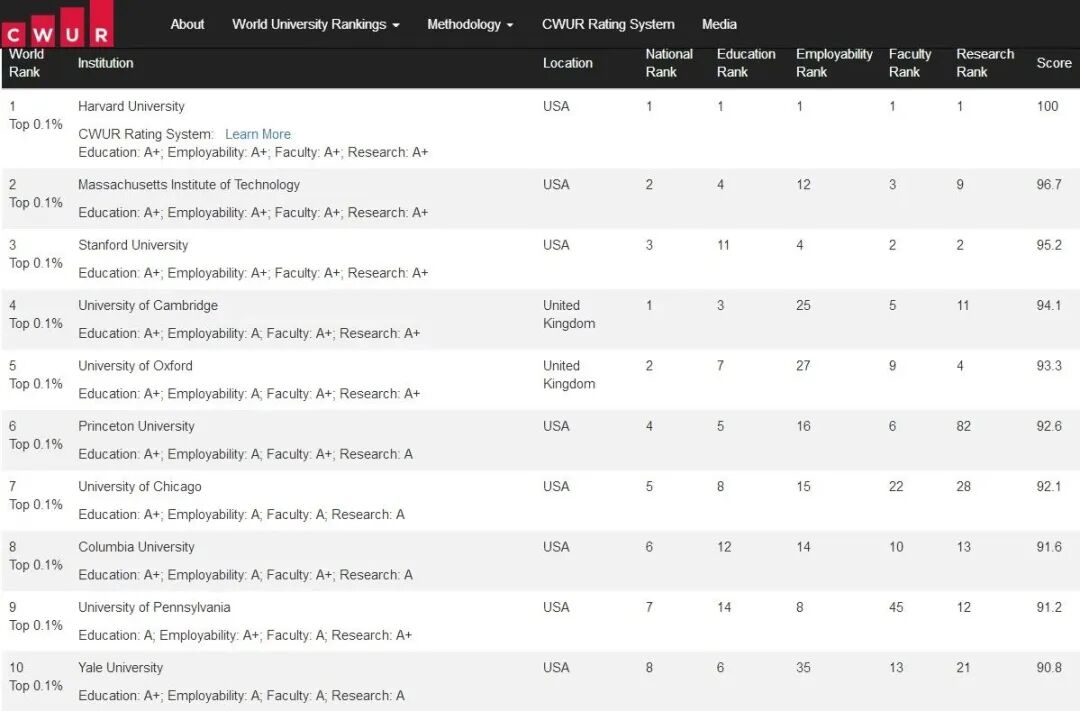1080x711 pixels.
Task: Click Cambridge's United Kingdom location
Action: tap(569, 314)
